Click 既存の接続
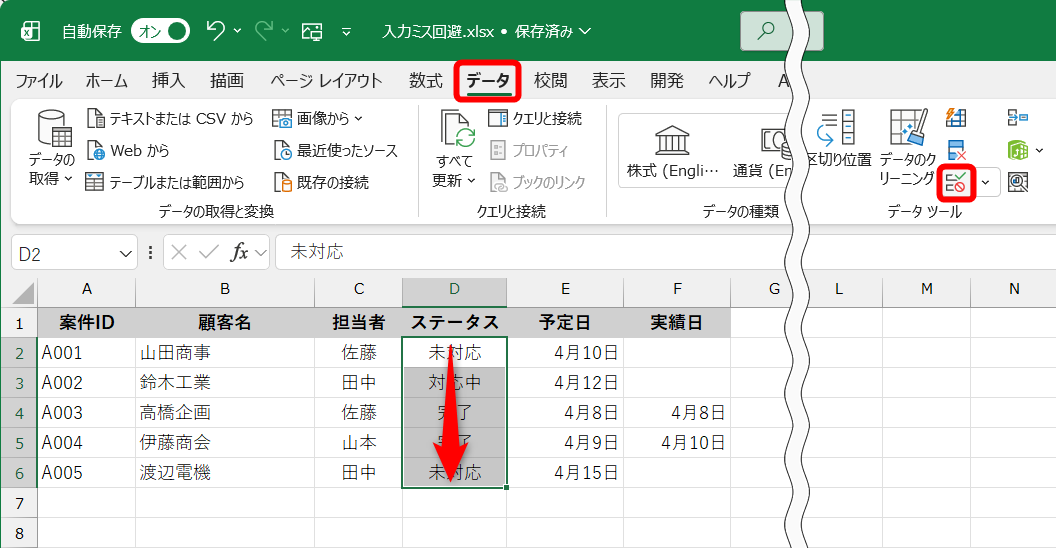The width and height of the screenshot is (1056, 548). [x=321, y=182]
